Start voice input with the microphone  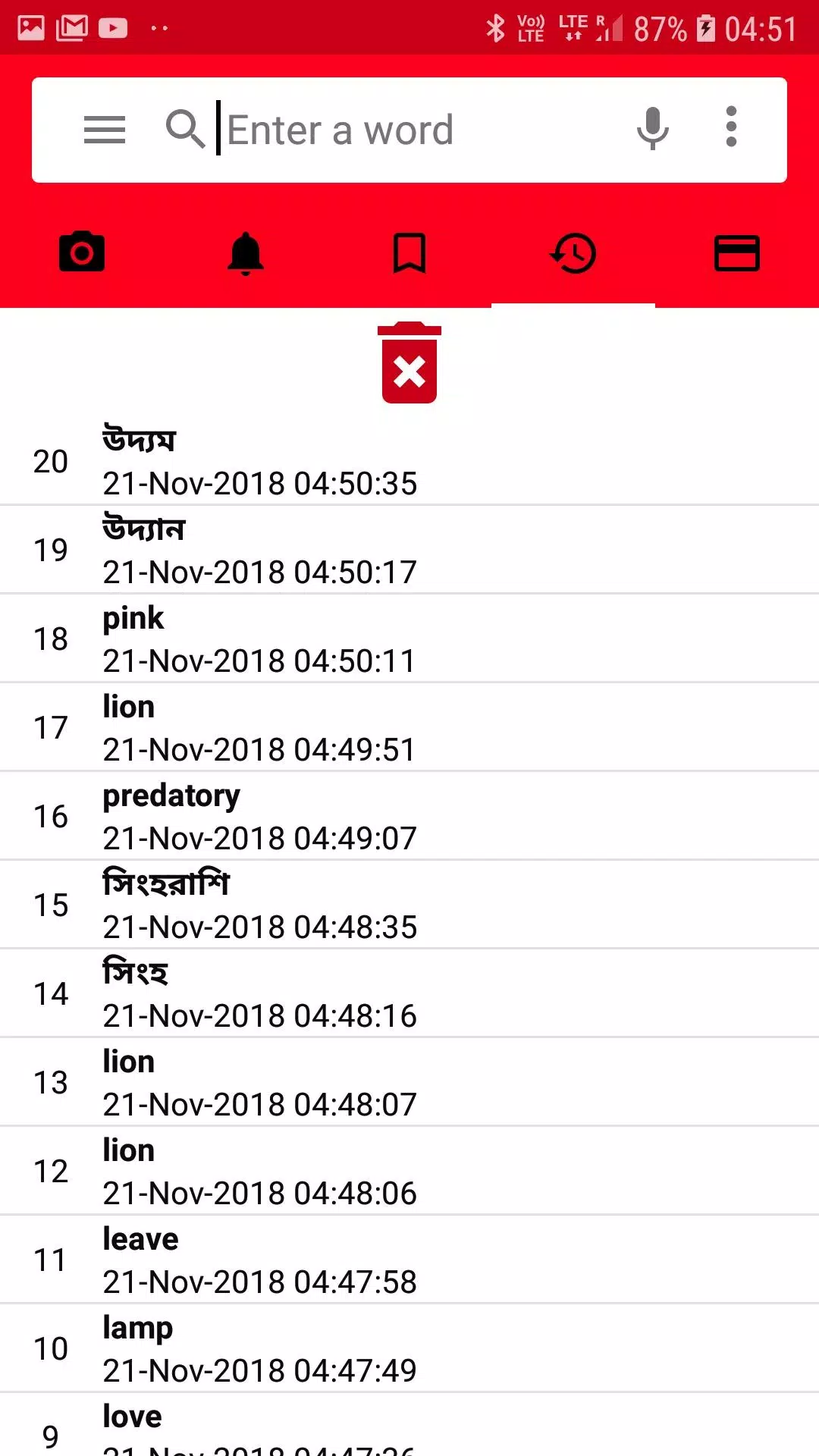652,129
